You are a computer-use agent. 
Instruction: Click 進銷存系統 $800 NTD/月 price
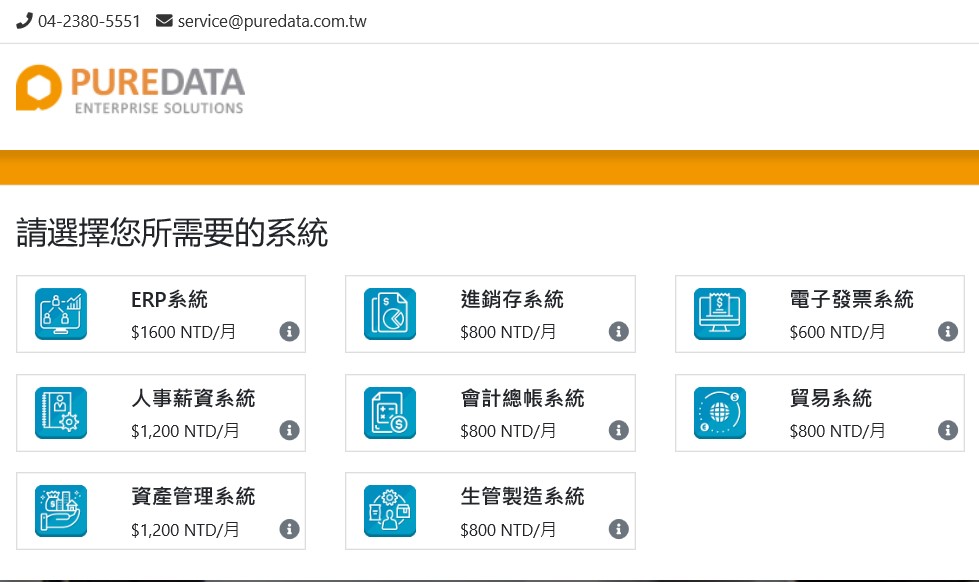(x=508, y=332)
